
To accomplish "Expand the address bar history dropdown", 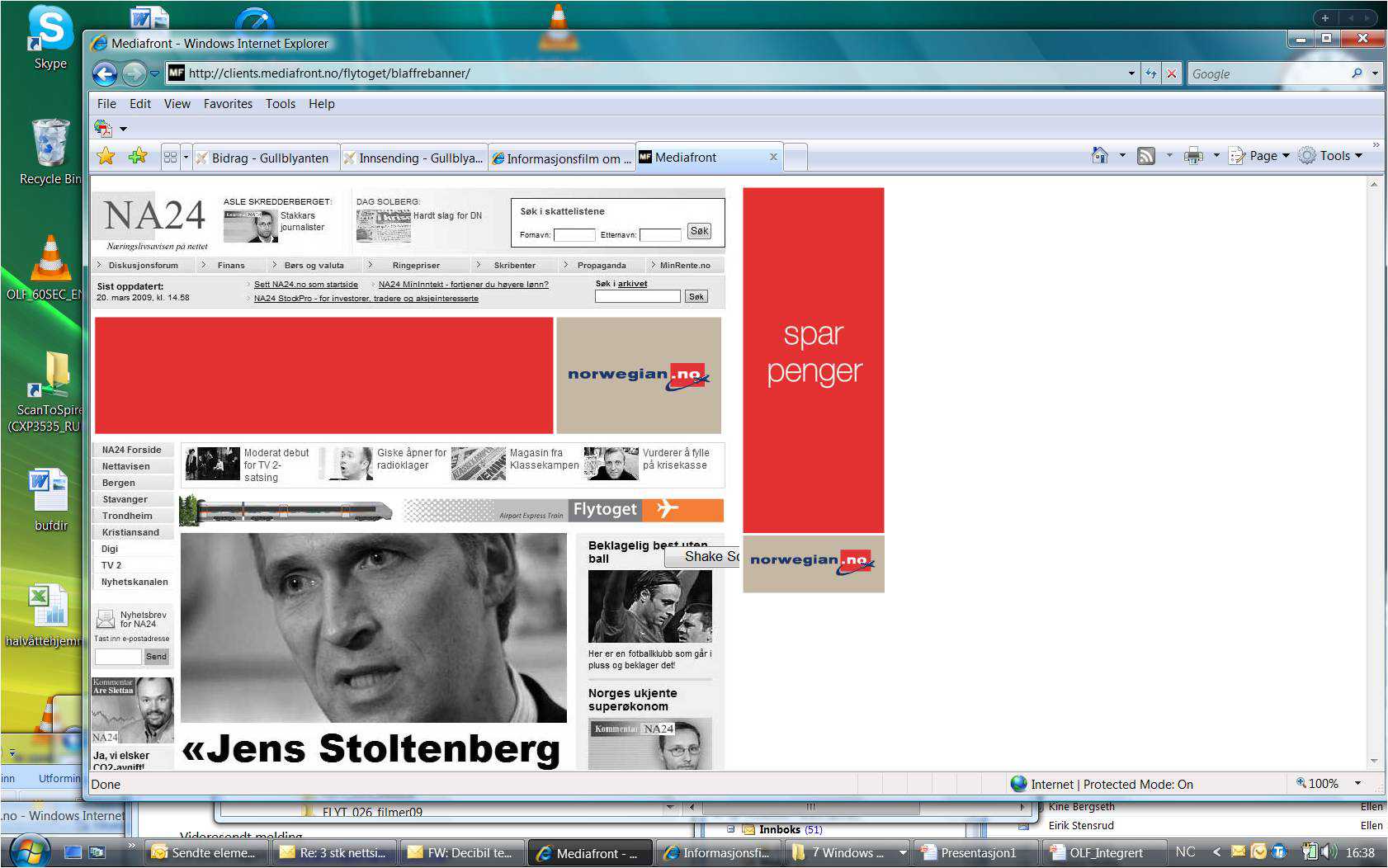I will coord(1131,73).
